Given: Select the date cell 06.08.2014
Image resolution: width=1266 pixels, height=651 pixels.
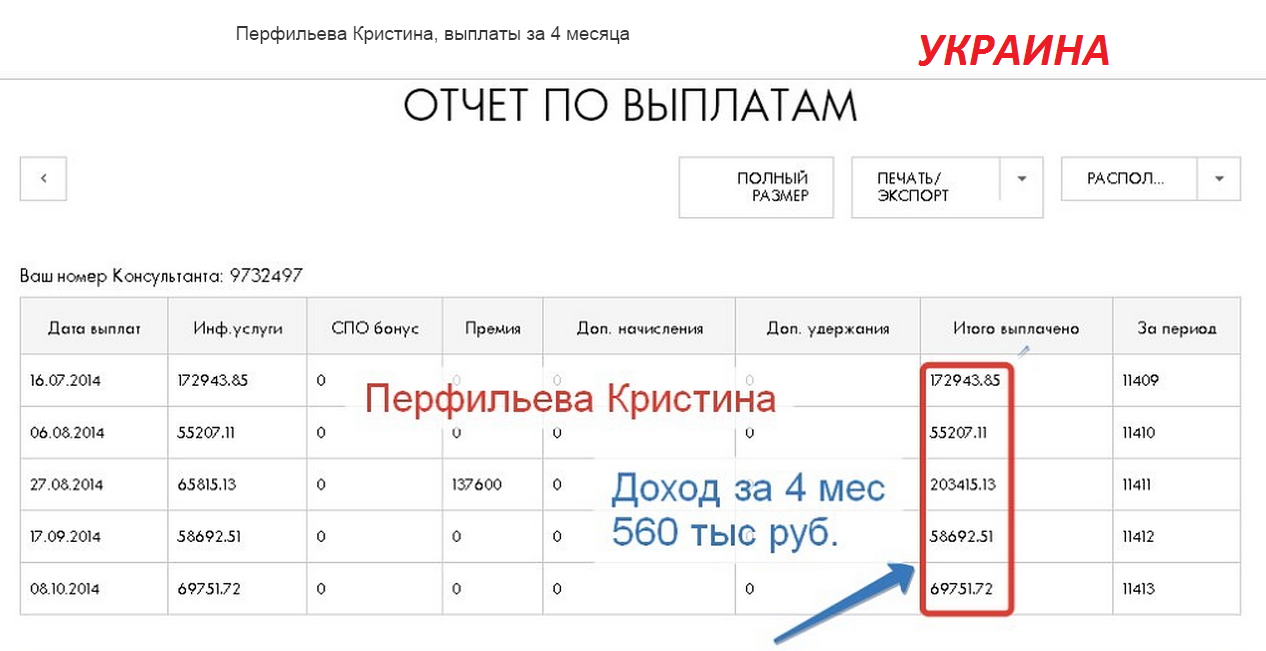Looking at the screenshot, I should [94, 432].
